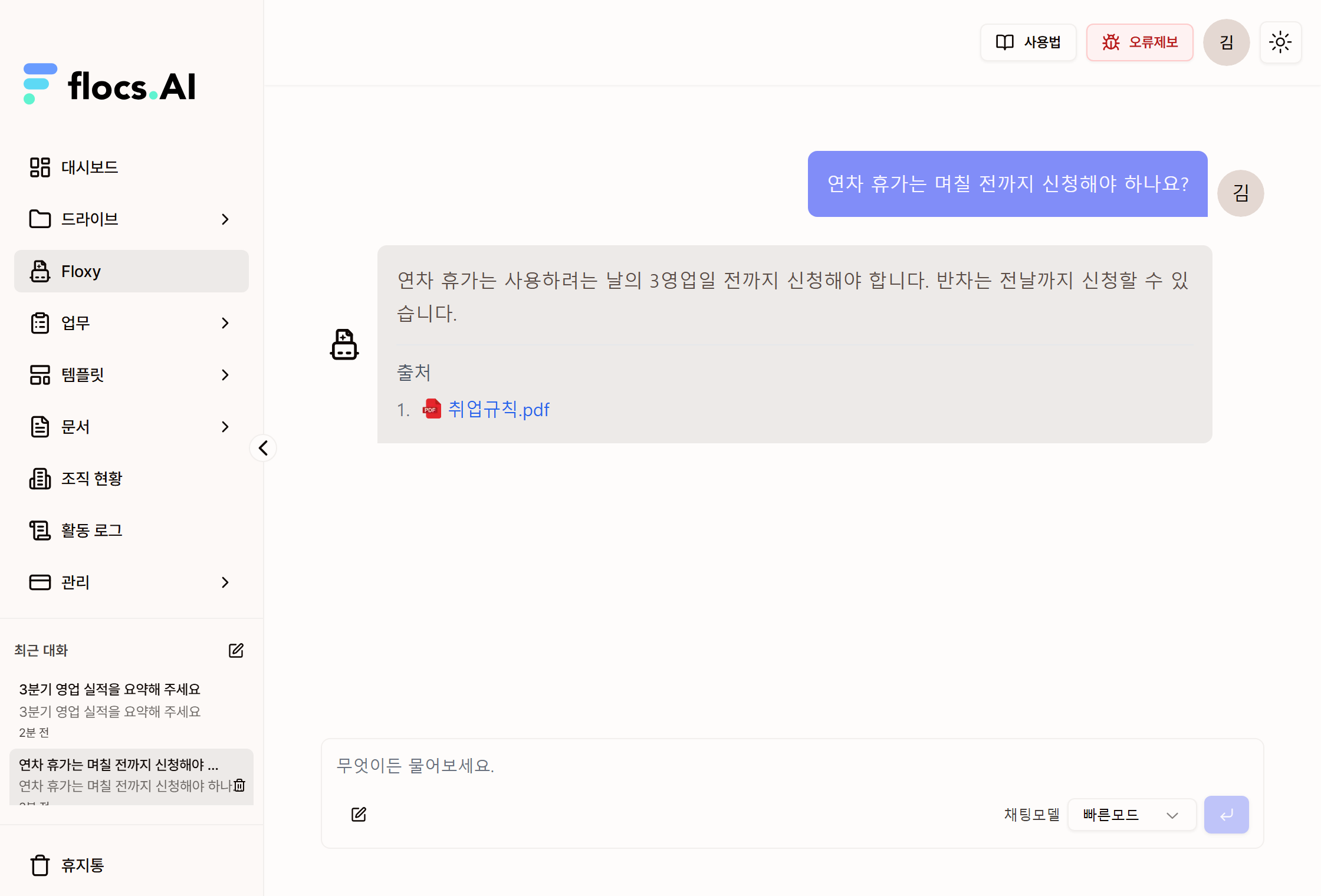Click the 사용법 guide button
This screenshot has width=1321, height=896.
click(1028, 42)
